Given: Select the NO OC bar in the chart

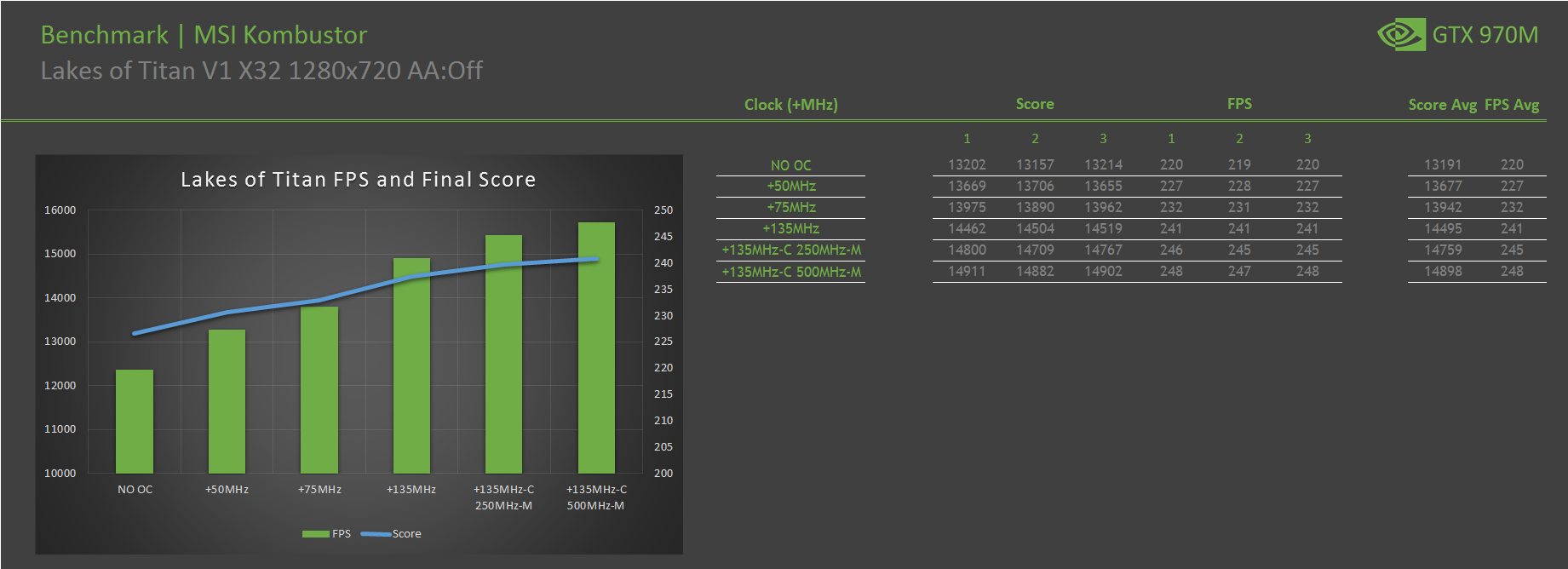Looking at the screenshot, I should (x=135, y=422).
